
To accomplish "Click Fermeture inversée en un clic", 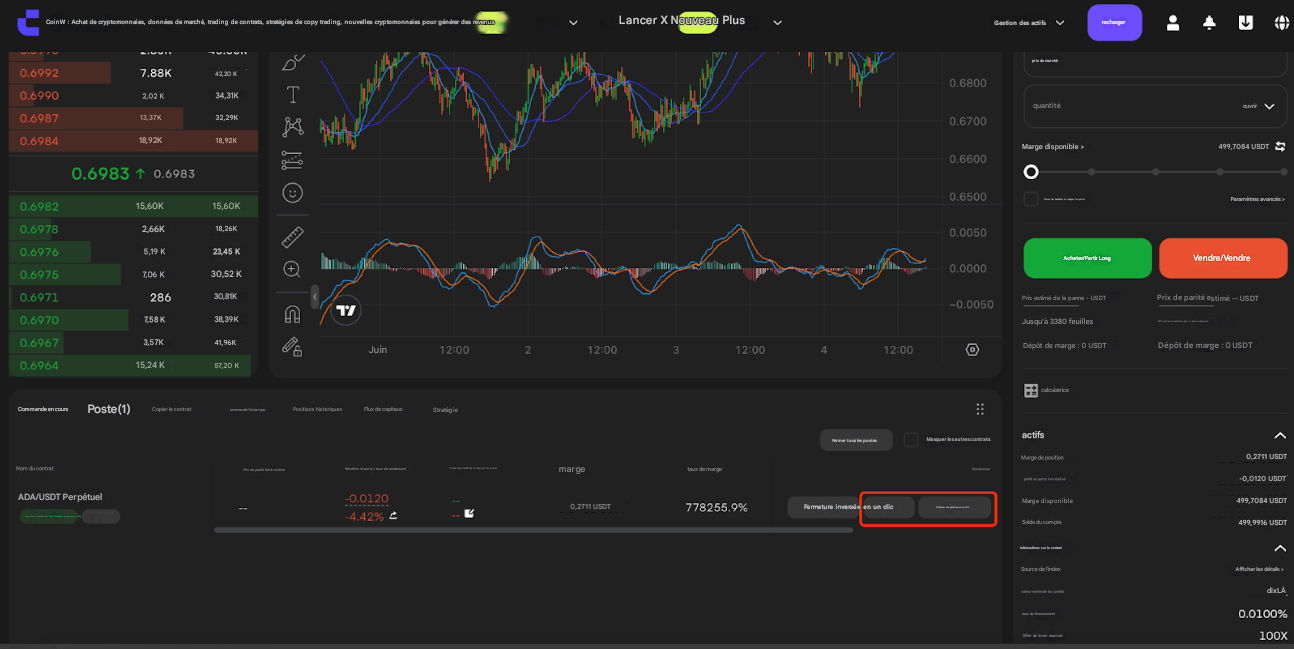I will (x=849, y=507).
